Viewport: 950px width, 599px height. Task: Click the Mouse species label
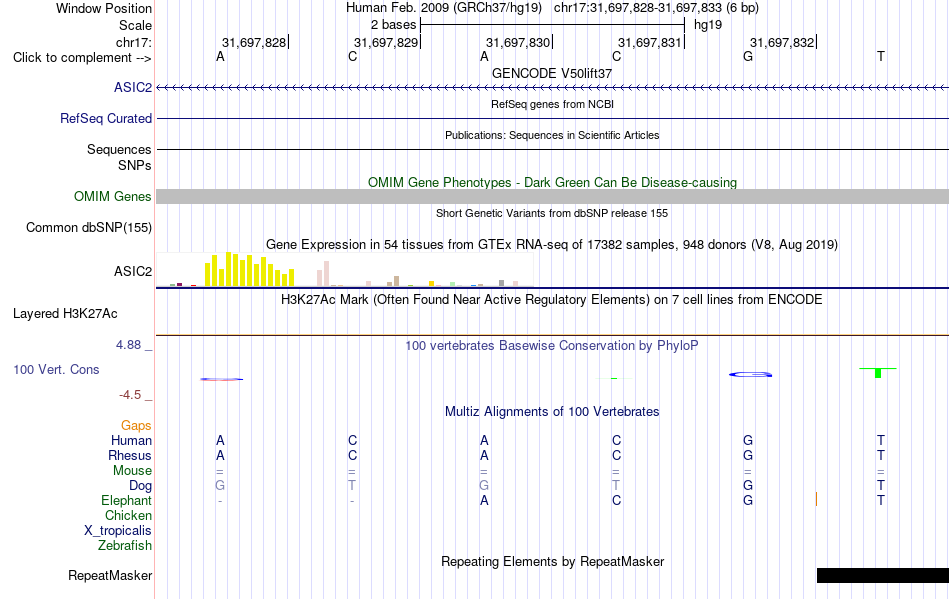click(x=132, y=471)
